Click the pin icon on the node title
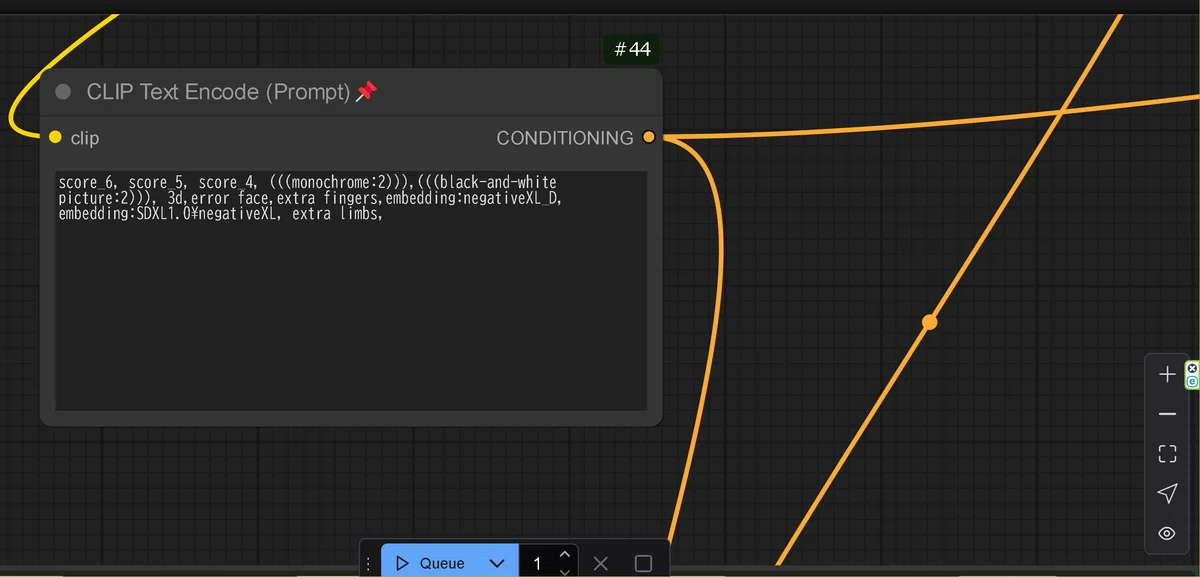The width and height of the screenshot is (1200, 577). point(367,92)
